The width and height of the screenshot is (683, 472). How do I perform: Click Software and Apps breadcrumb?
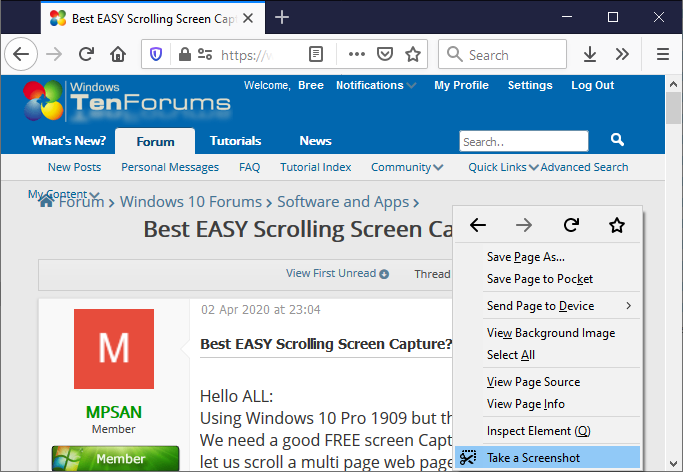343,202
